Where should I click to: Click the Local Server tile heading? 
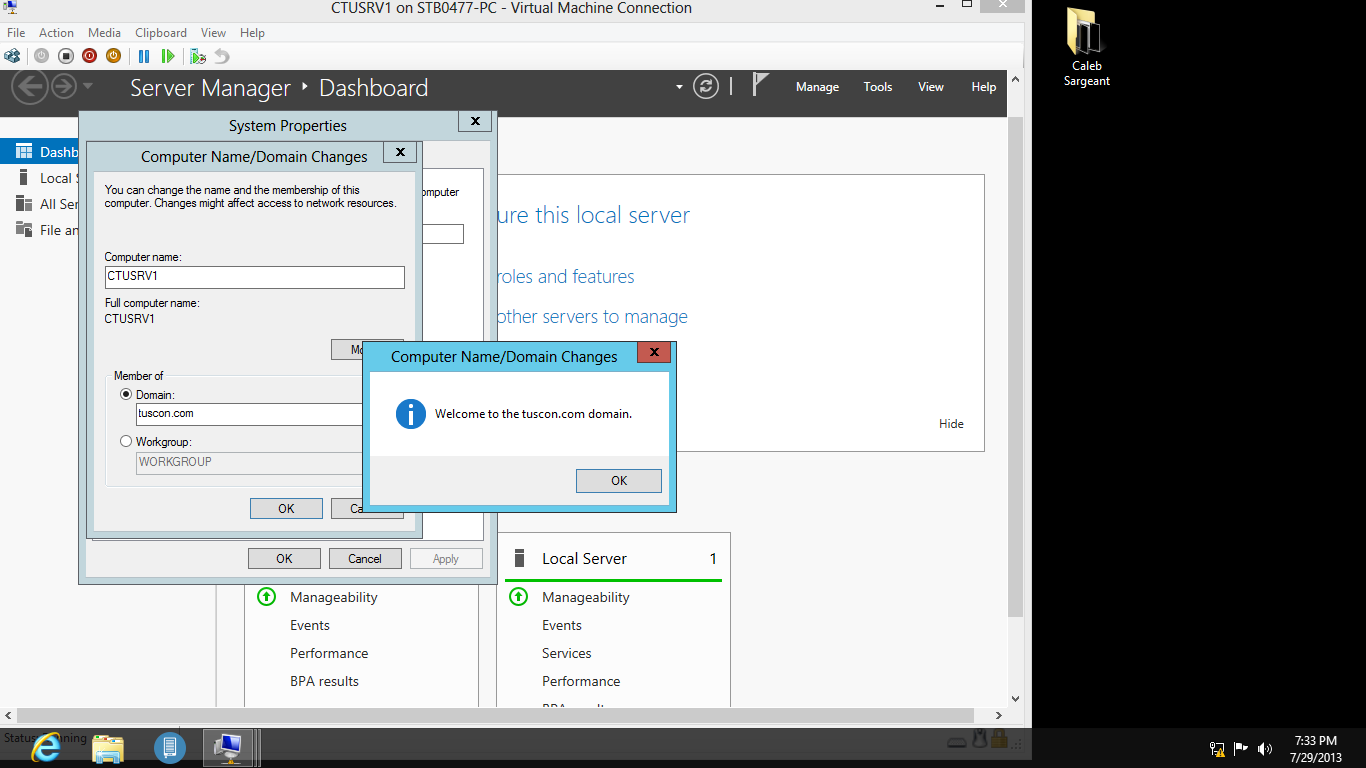tap(584, 559)
